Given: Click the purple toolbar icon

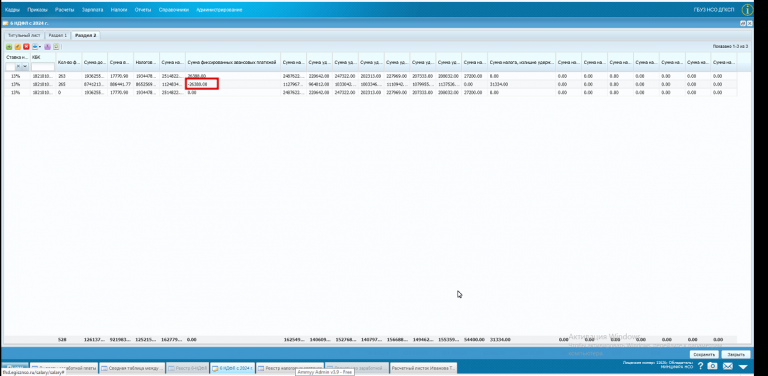Looking at the screenshot, I should pyautogui.click(x=48, y=47).
